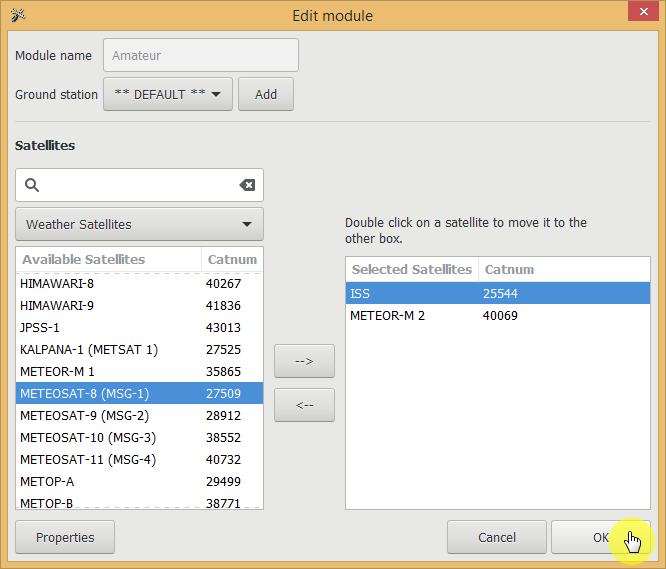Click the Module name text field
Viewport: 666px width, 569px height.
click(x=201, y=56)
